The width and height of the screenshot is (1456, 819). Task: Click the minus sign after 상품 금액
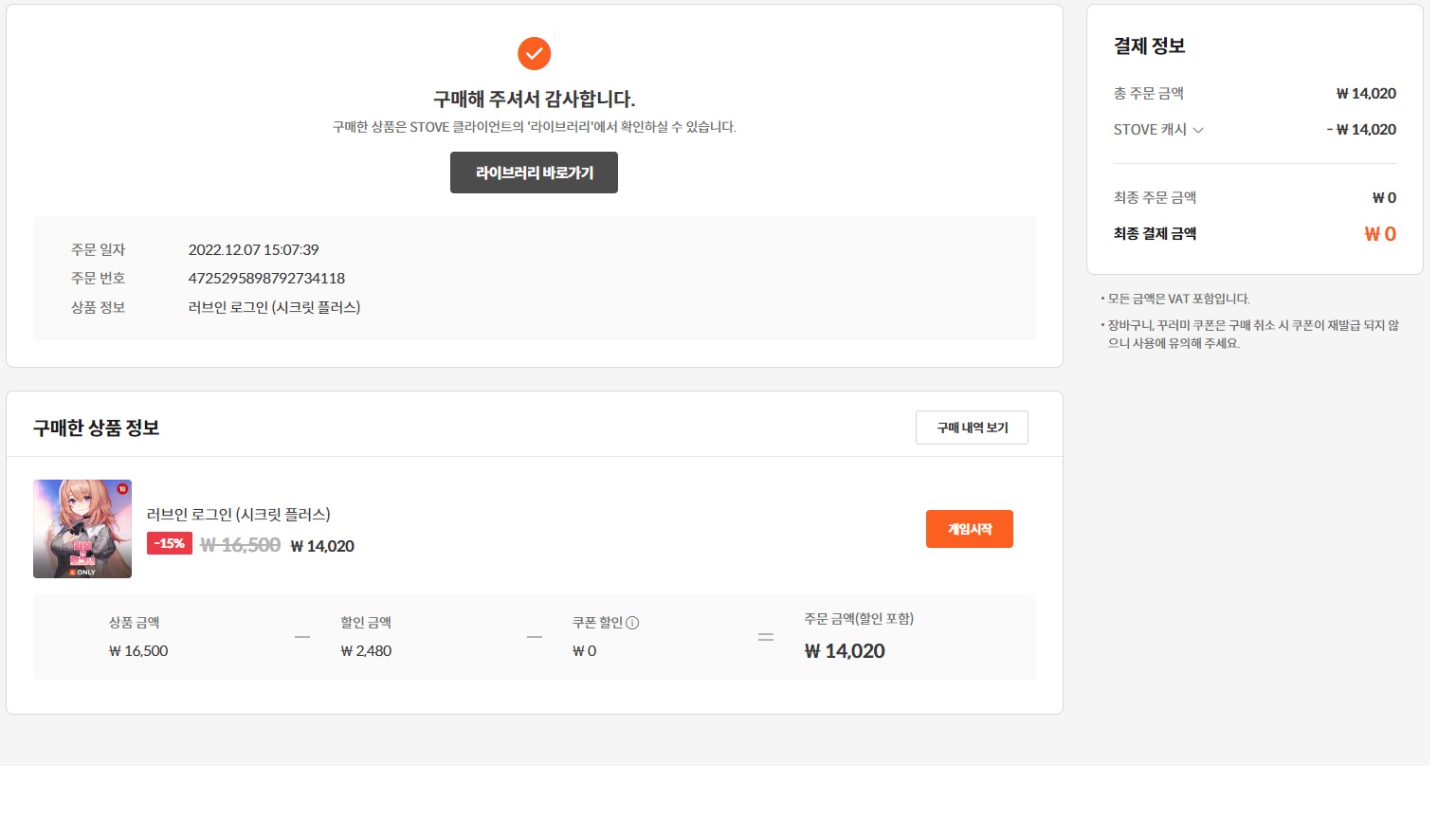302,637
